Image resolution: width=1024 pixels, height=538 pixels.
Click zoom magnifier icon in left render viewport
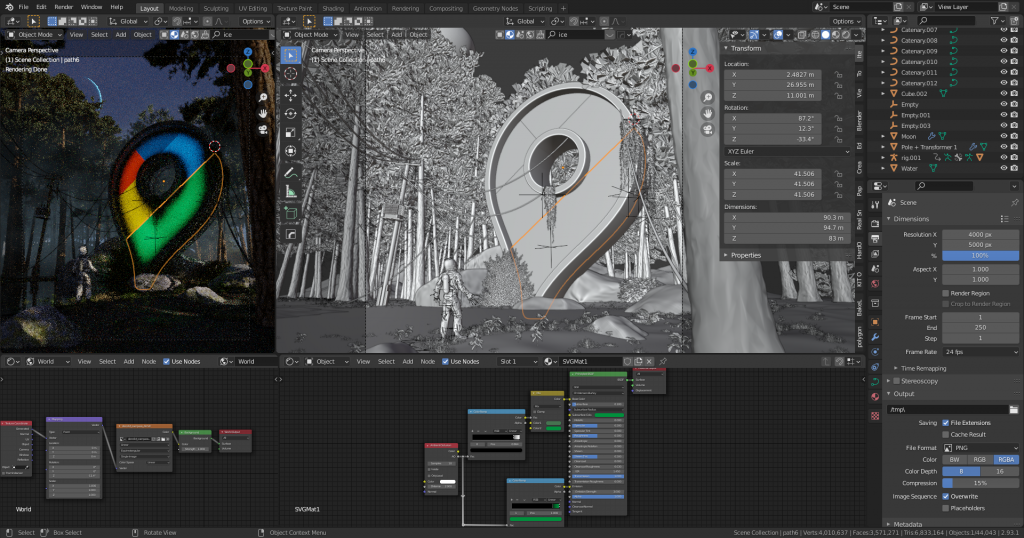coord(263,97)
